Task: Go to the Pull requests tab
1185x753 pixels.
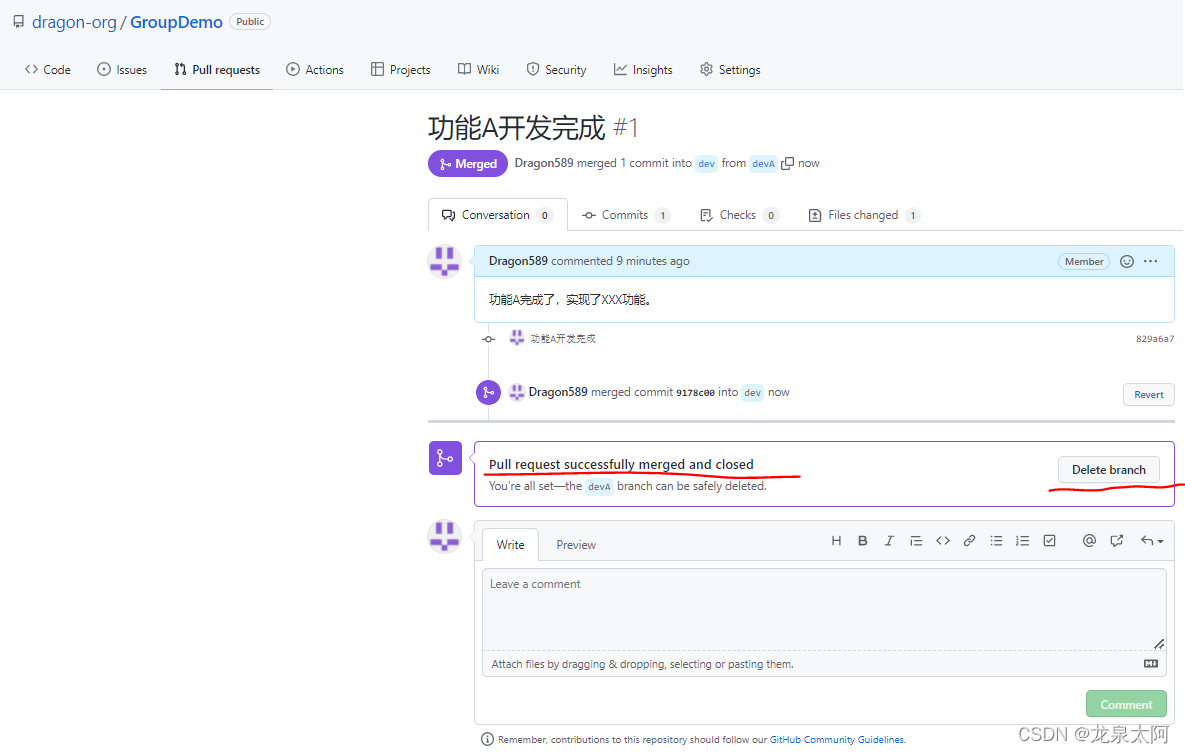Action: tap(217, 70)
